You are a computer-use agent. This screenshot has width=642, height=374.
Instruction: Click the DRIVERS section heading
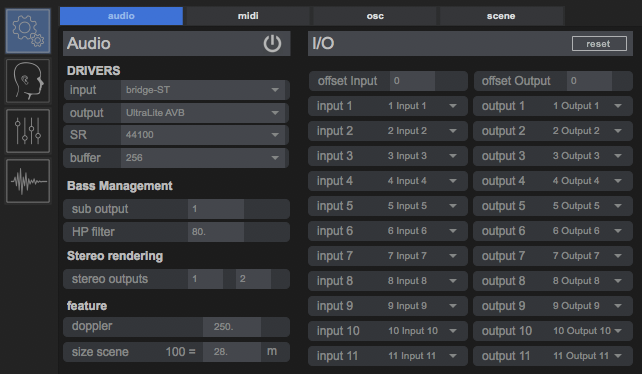(x=93, y=70)
